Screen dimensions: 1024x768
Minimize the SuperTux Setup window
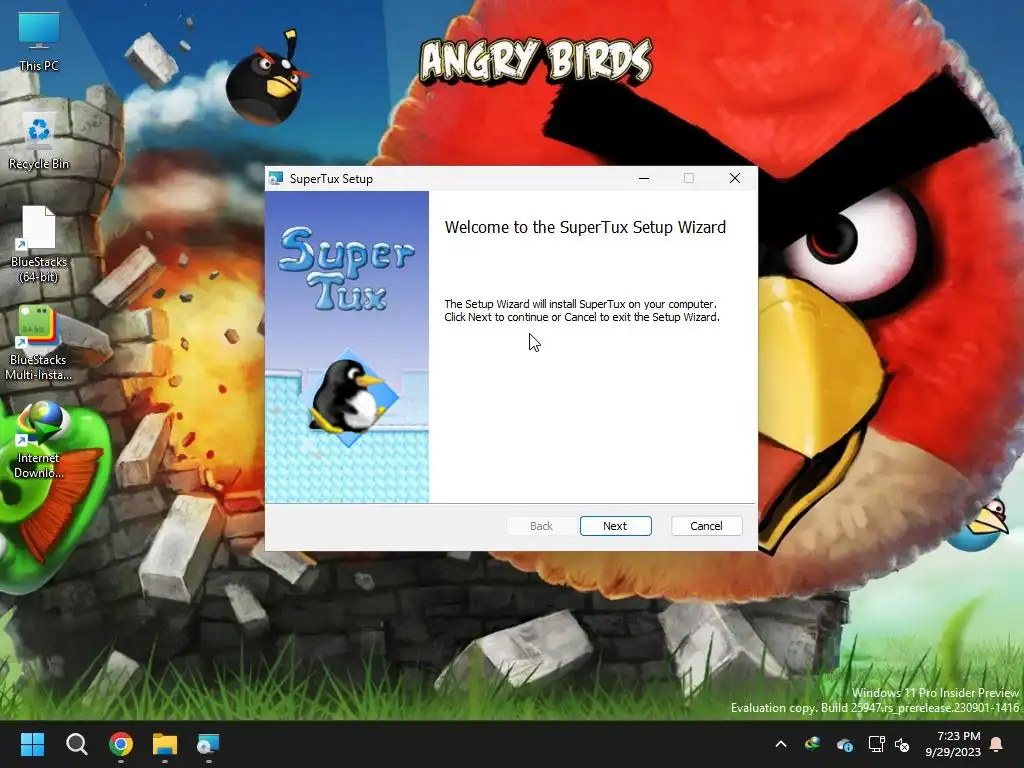coord(644,178)
